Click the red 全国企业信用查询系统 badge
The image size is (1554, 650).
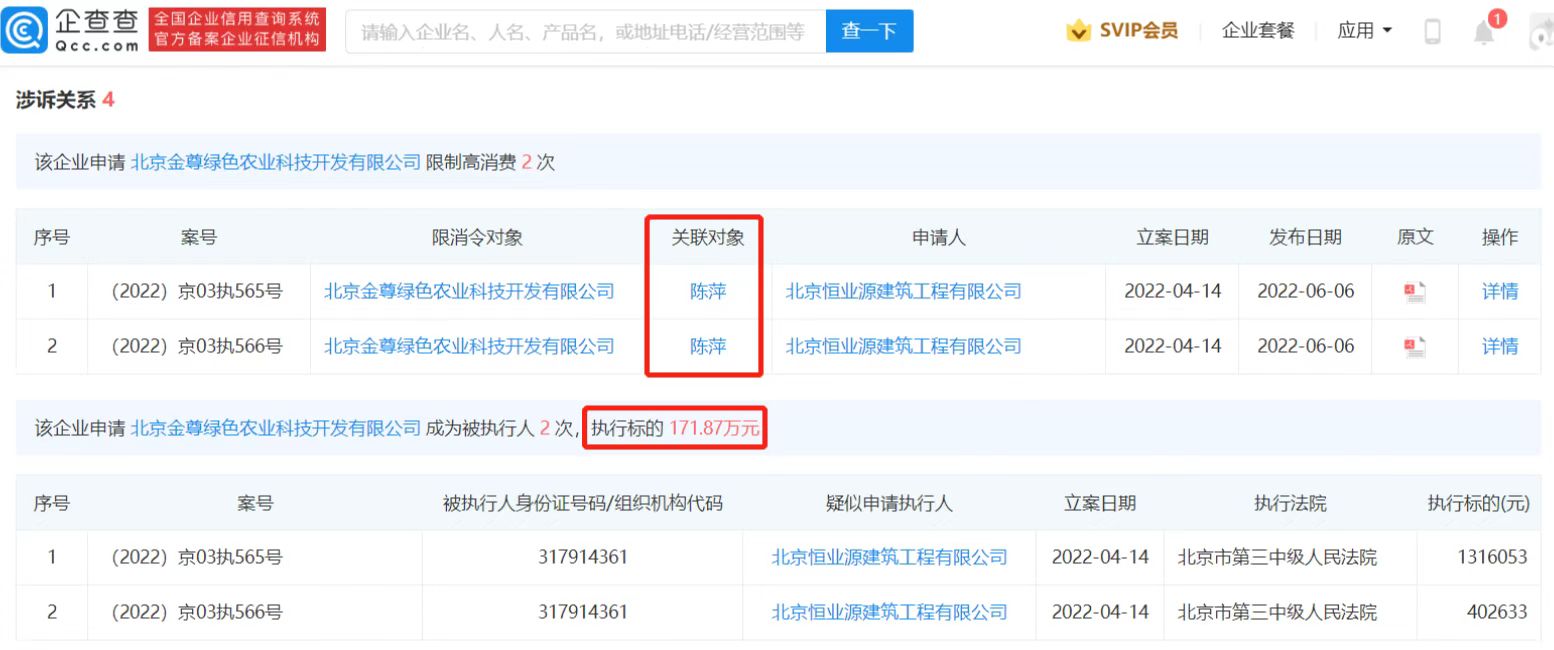pyautogui.click(x=237, y=30)
